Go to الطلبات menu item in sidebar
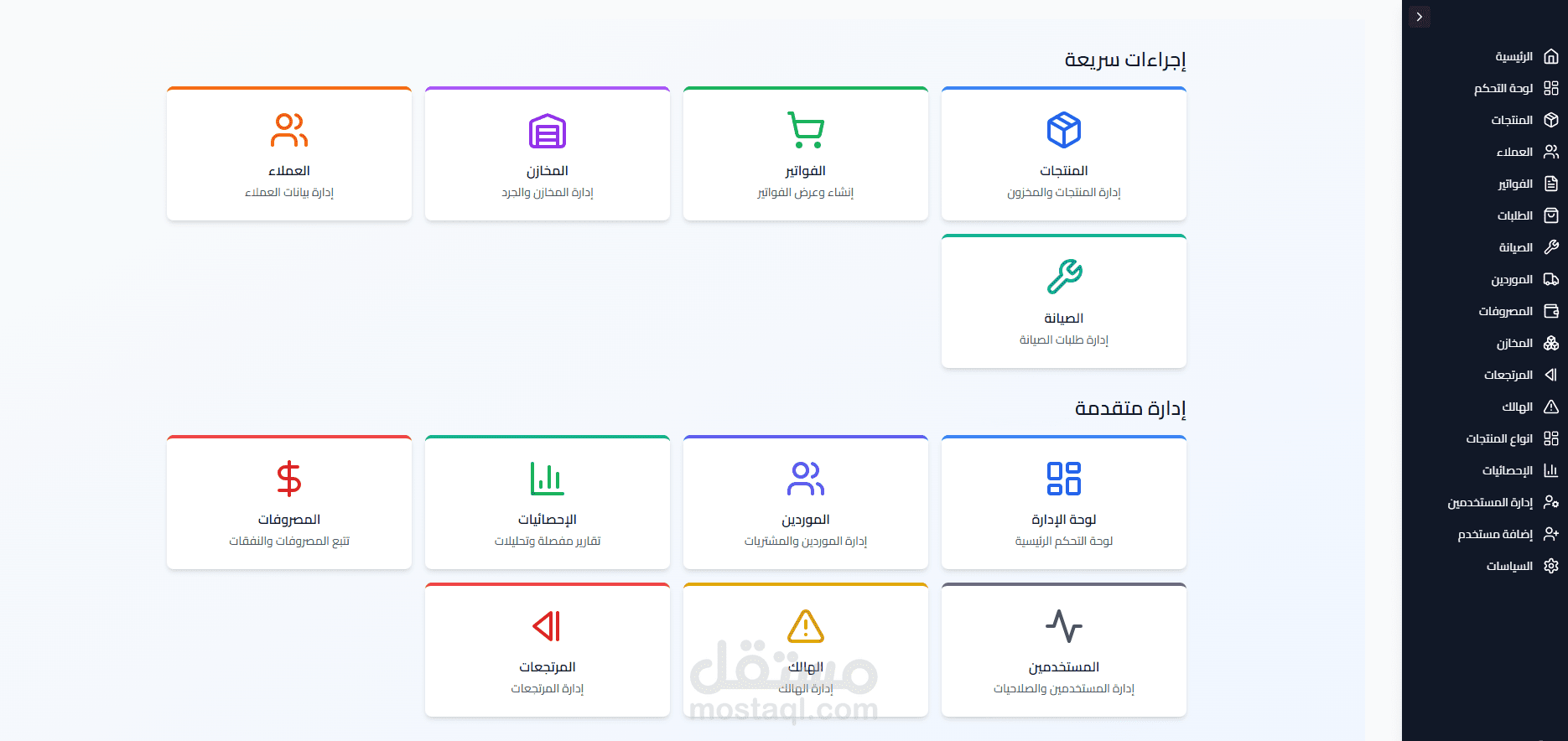Viewport: 1568px width, 741px height. [1515, 215]
